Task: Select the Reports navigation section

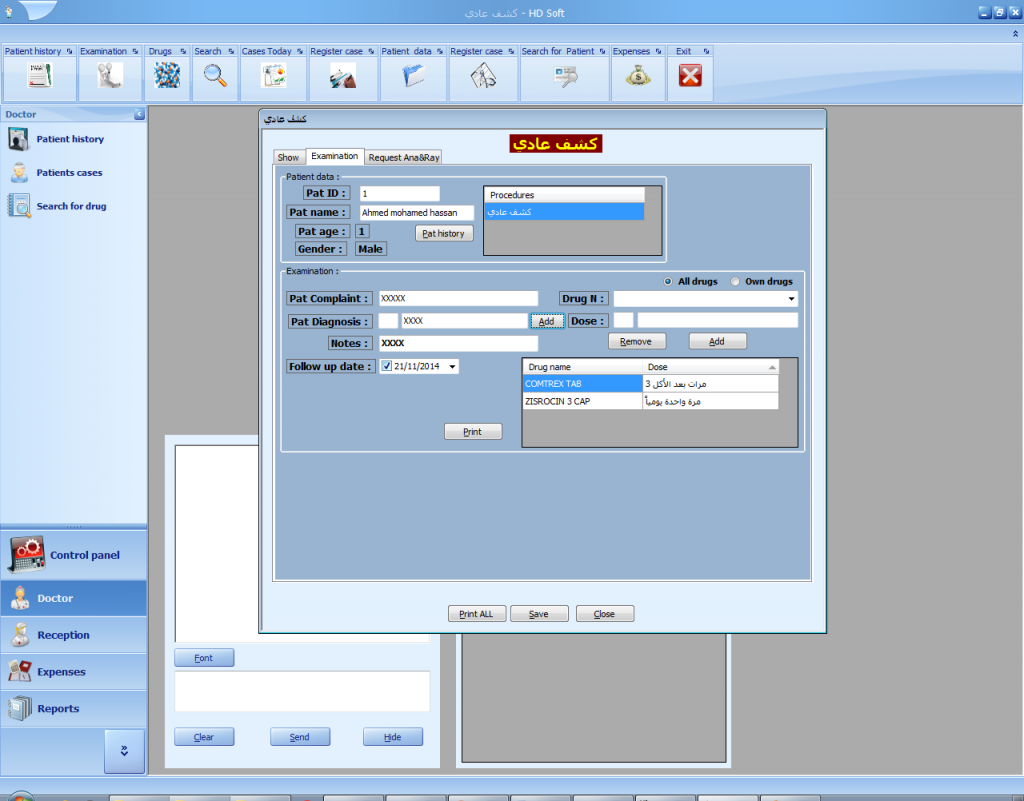Action: click(73, 708)
